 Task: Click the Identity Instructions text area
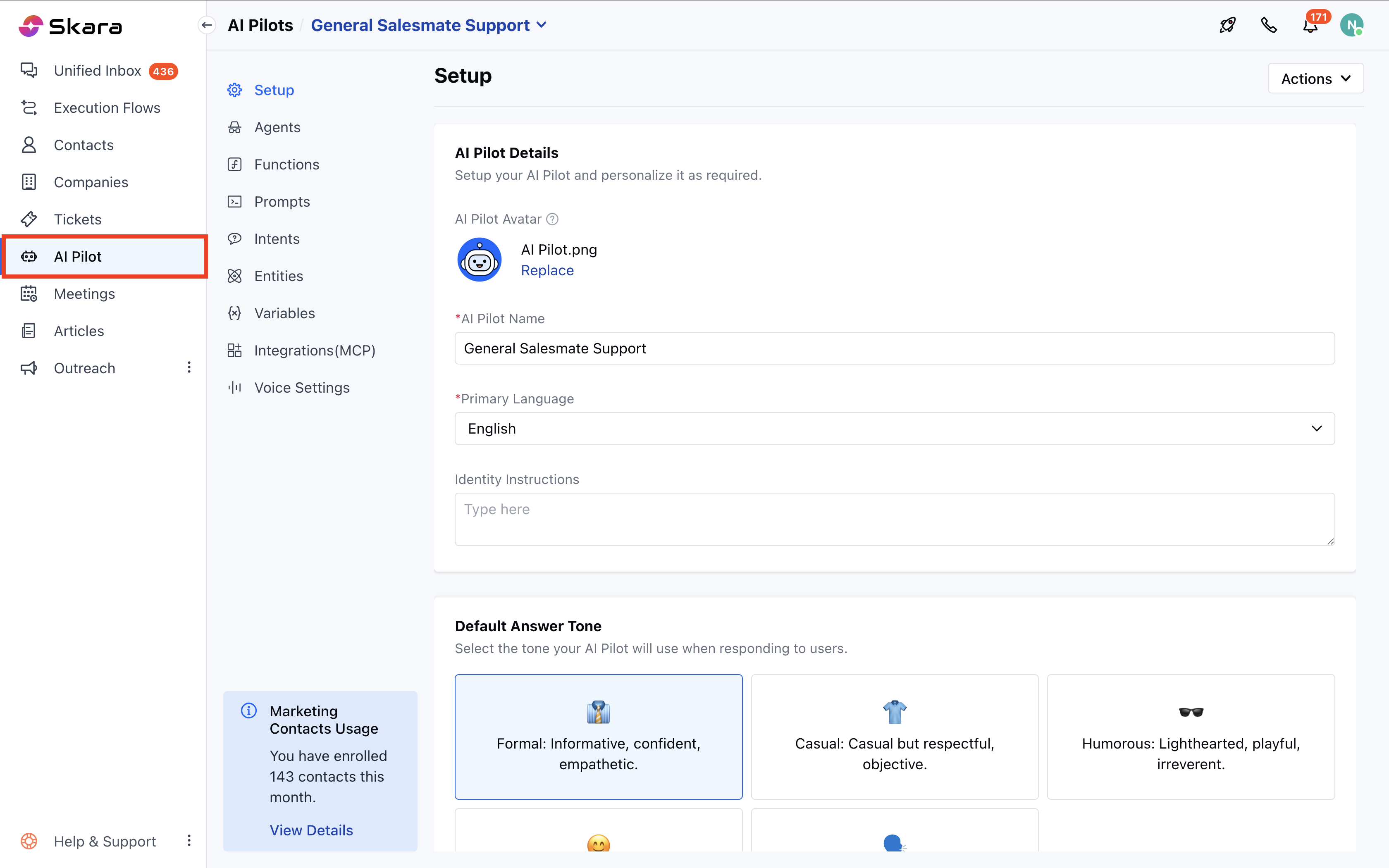click(x=894, y=519)
